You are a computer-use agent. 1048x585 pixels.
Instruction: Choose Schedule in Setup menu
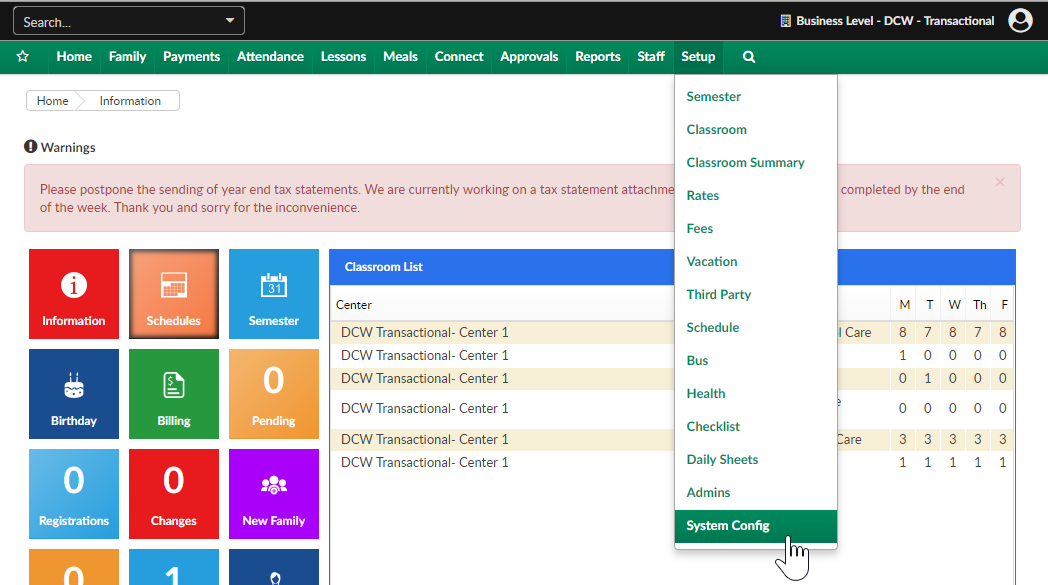(x=756, y=328)
